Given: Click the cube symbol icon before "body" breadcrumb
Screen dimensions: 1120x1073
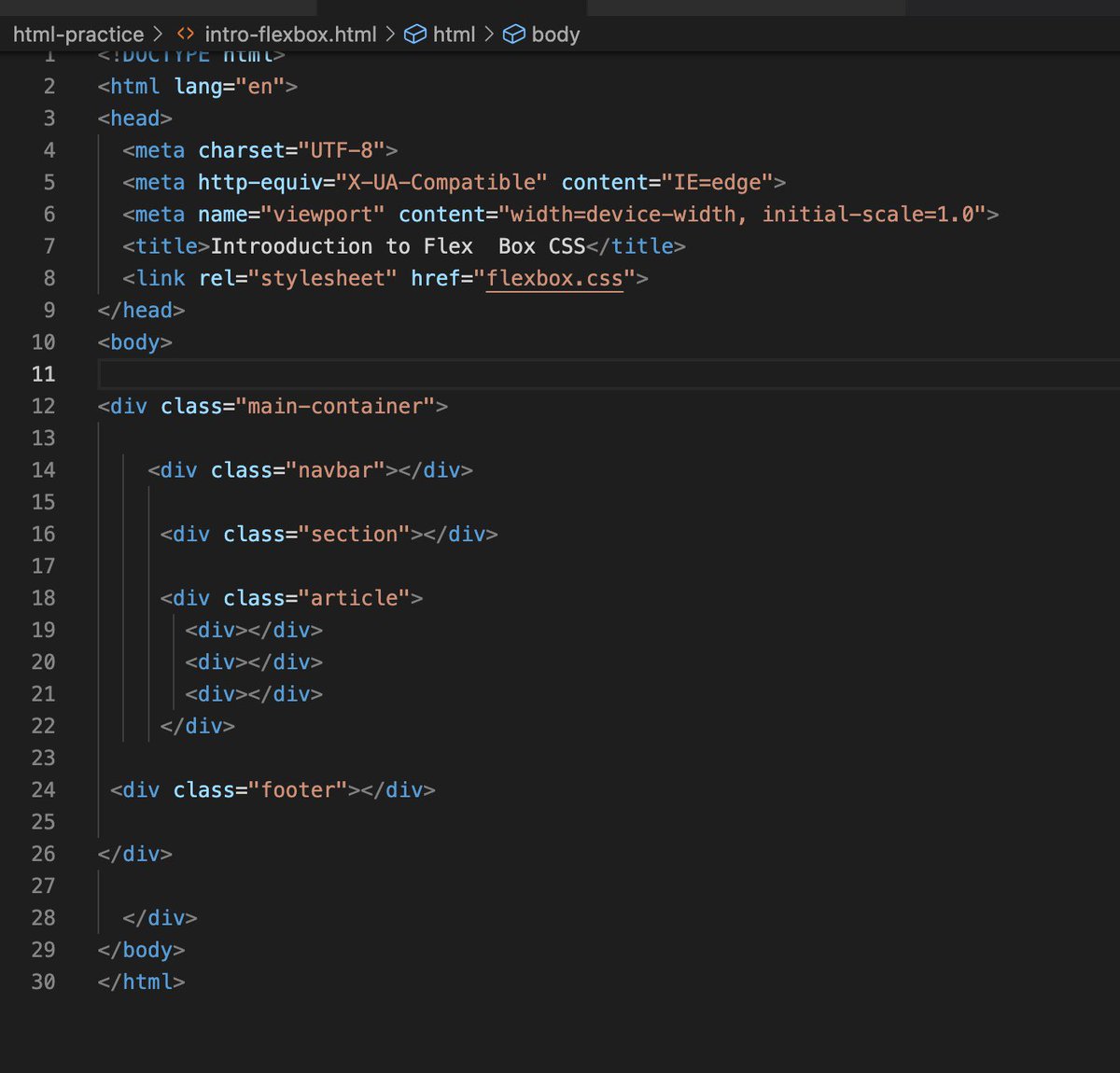Looking at the screenshot, I should pyautogui.click(x=514, y=34).
